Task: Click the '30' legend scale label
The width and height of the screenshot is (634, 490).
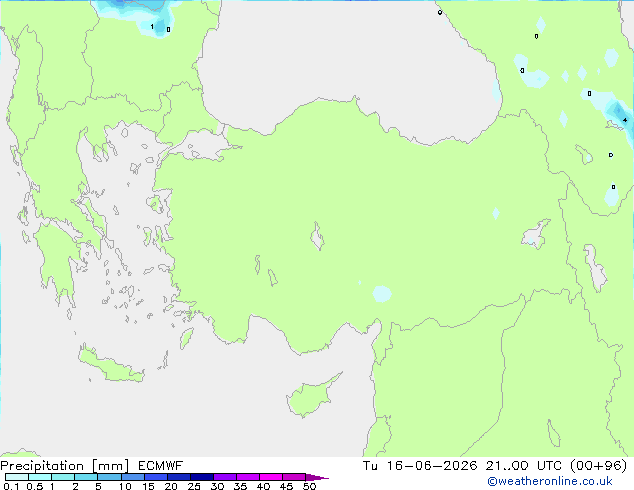Action: (x=217, y=486)
